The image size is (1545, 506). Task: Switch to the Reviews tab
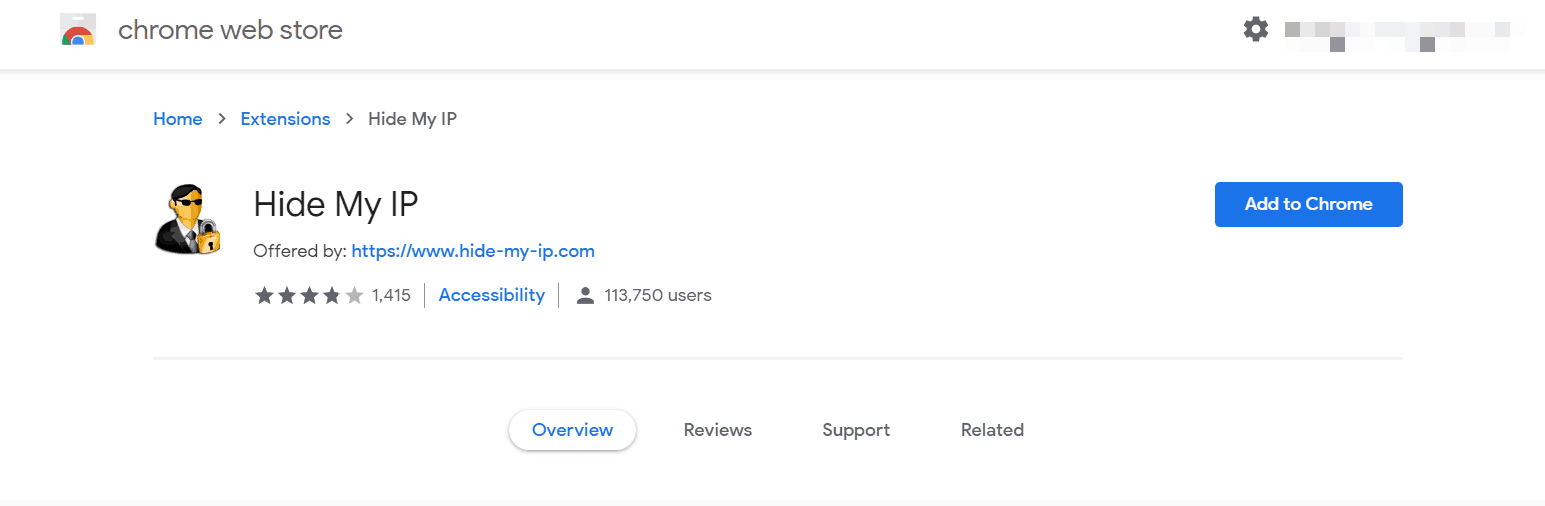(x=718, y=430)
